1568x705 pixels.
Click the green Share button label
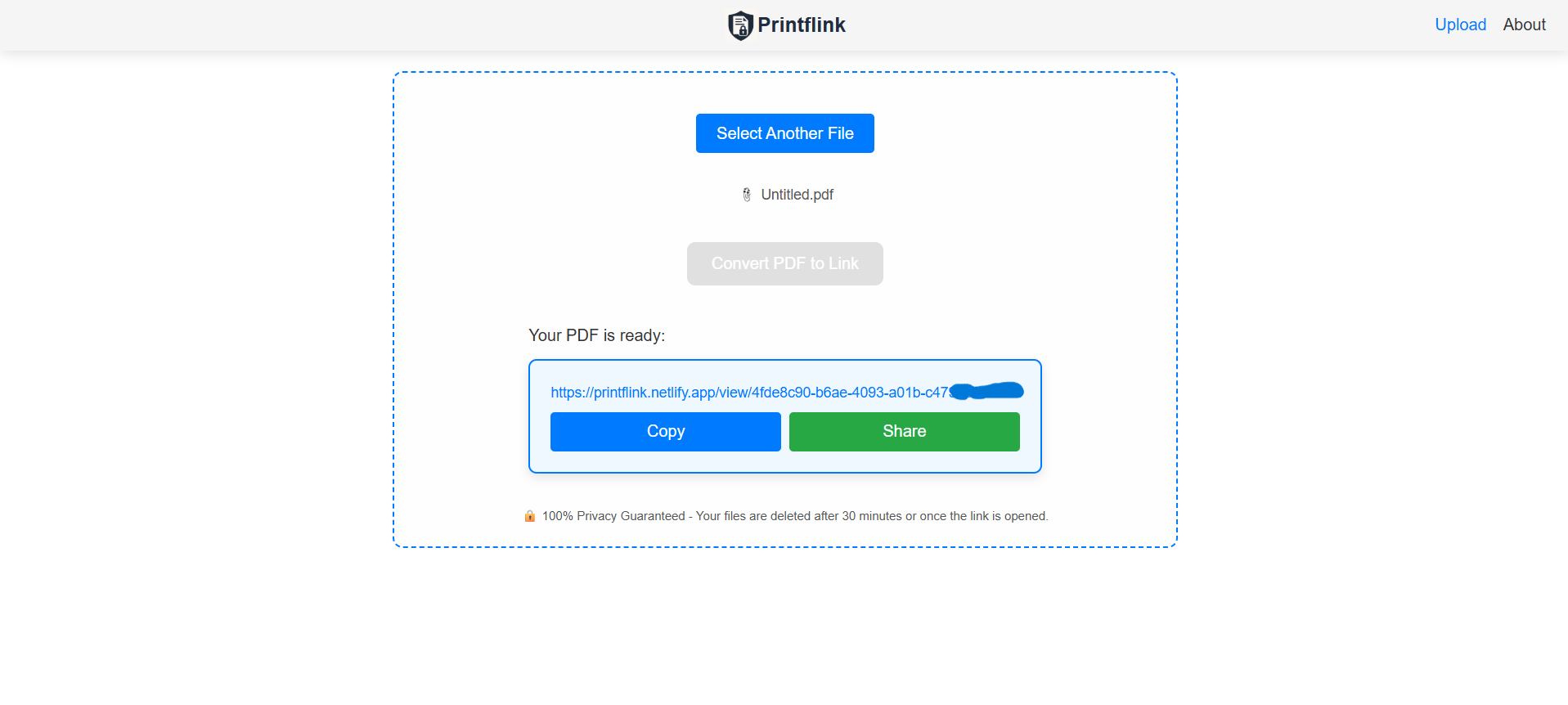[904, 431]
